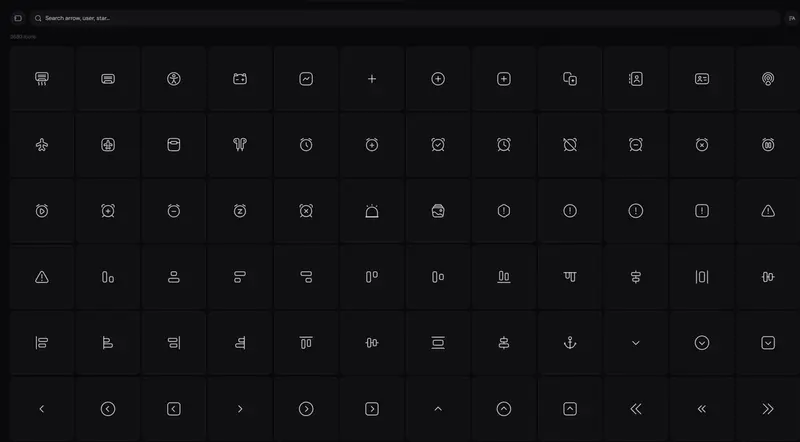The width and height of the screenshot is (800, 442).
Task: Choose the siren alarm light icon
Action: click(372, 211)
